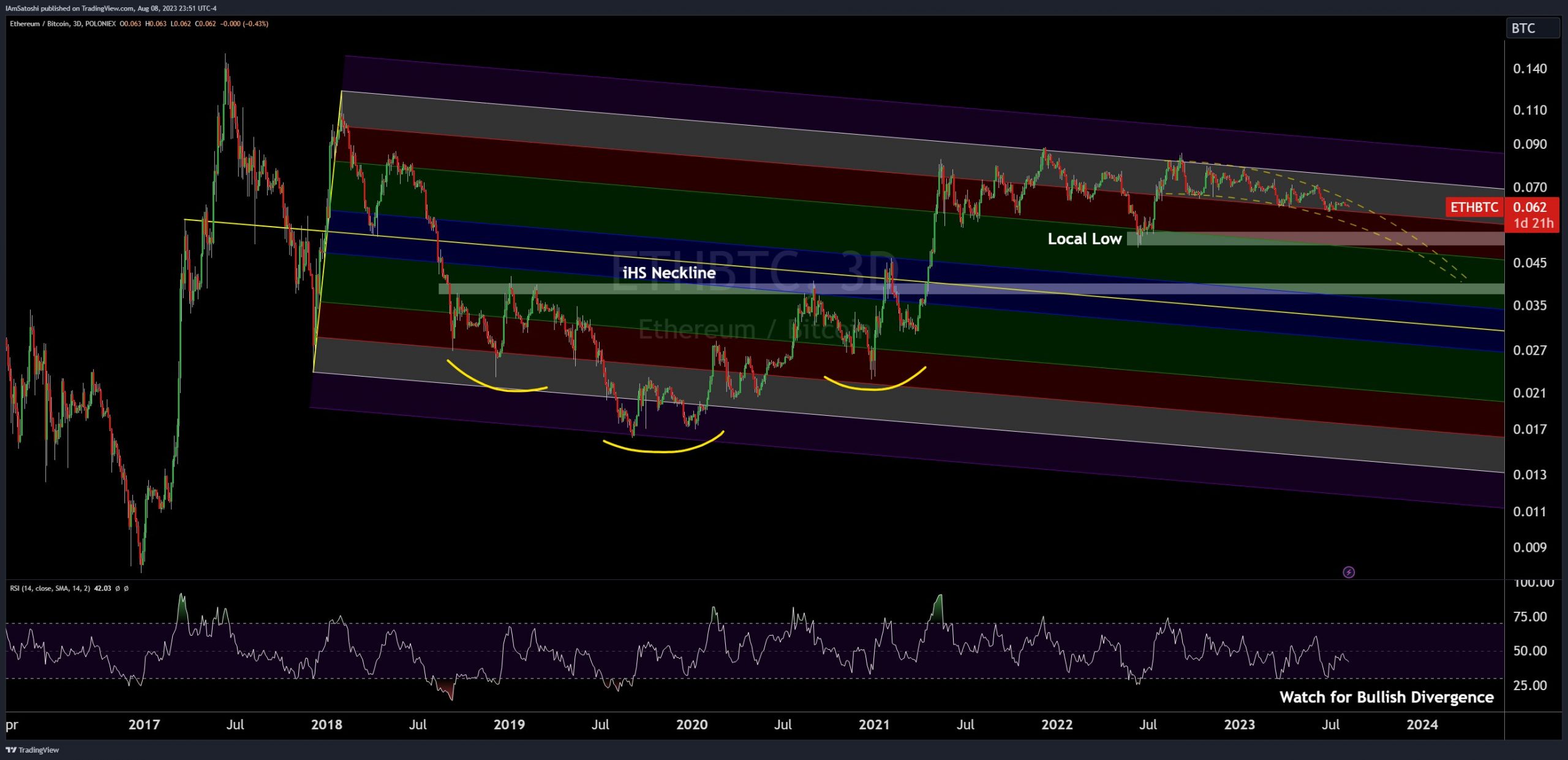Click the 75.00 RSI scale label
1568x760 pixels.
click(1529, 617)
